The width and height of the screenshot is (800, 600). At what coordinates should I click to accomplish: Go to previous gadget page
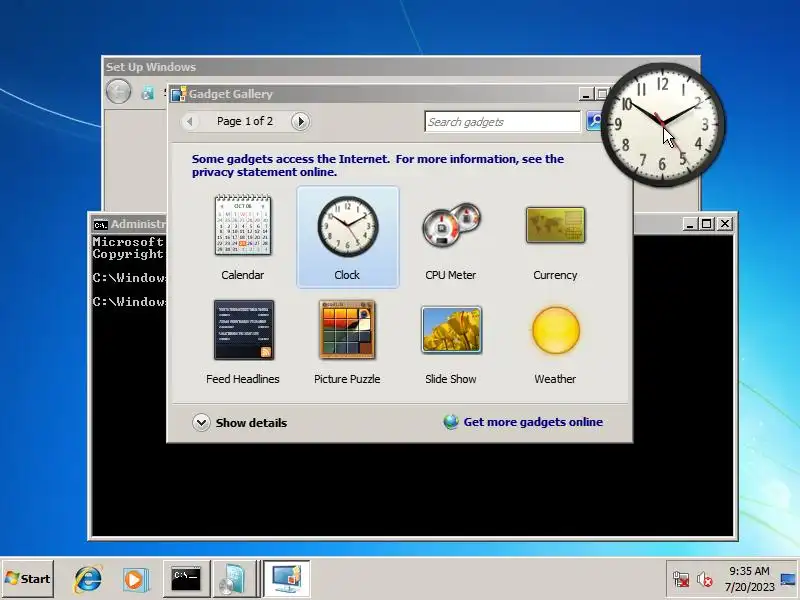coord(190,121)
